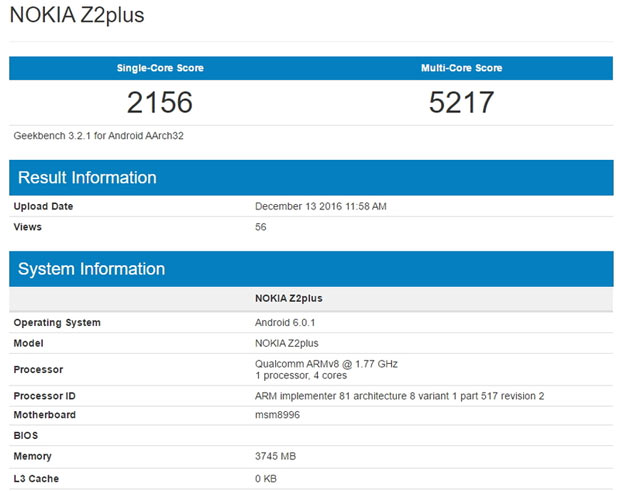Viewport: 620px width, 491px height.
Task: Click the Model label
Action: point(28,343)
